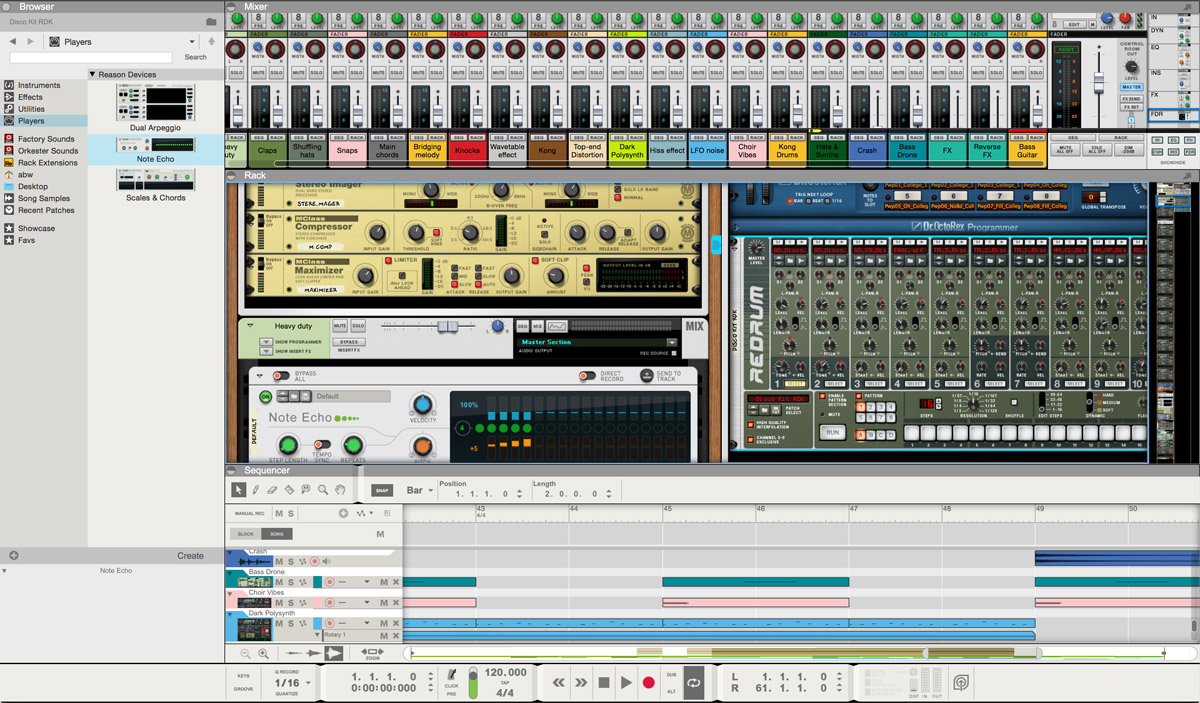This screenshot has width=1200, height=703.
Task: Open the Master Section audio output dropdown
Action: click(672, 342)
